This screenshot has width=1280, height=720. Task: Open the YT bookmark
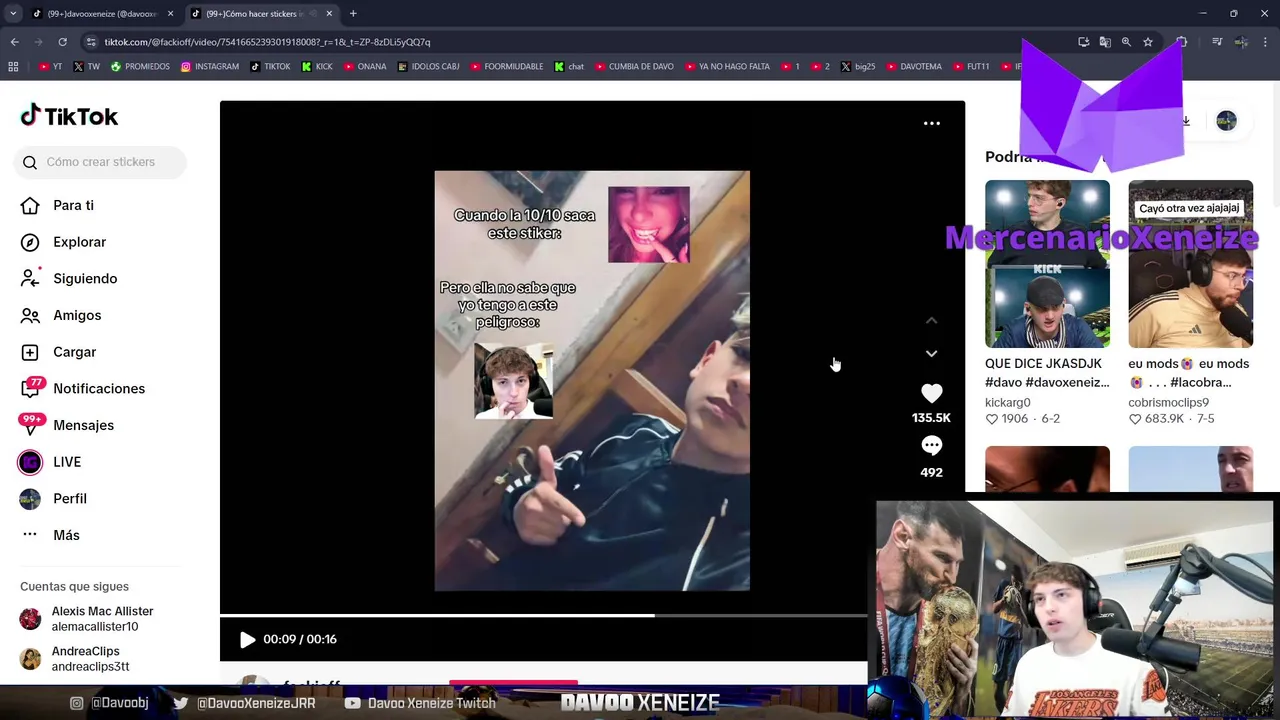[x=50, y=67]
